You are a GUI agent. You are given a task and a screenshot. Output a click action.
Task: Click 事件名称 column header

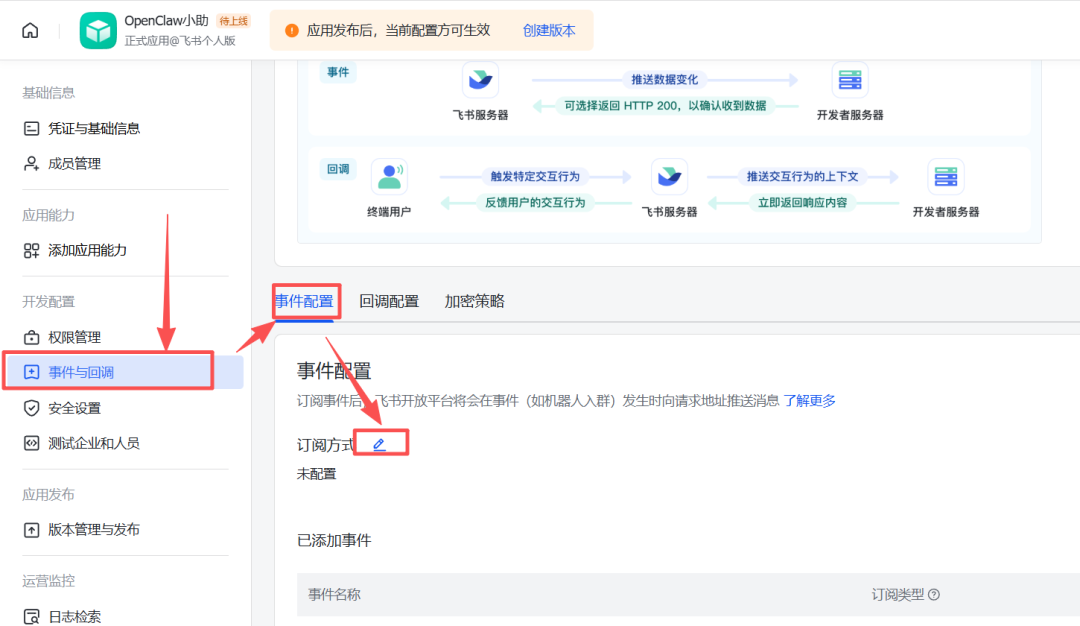tap(334, 594)
